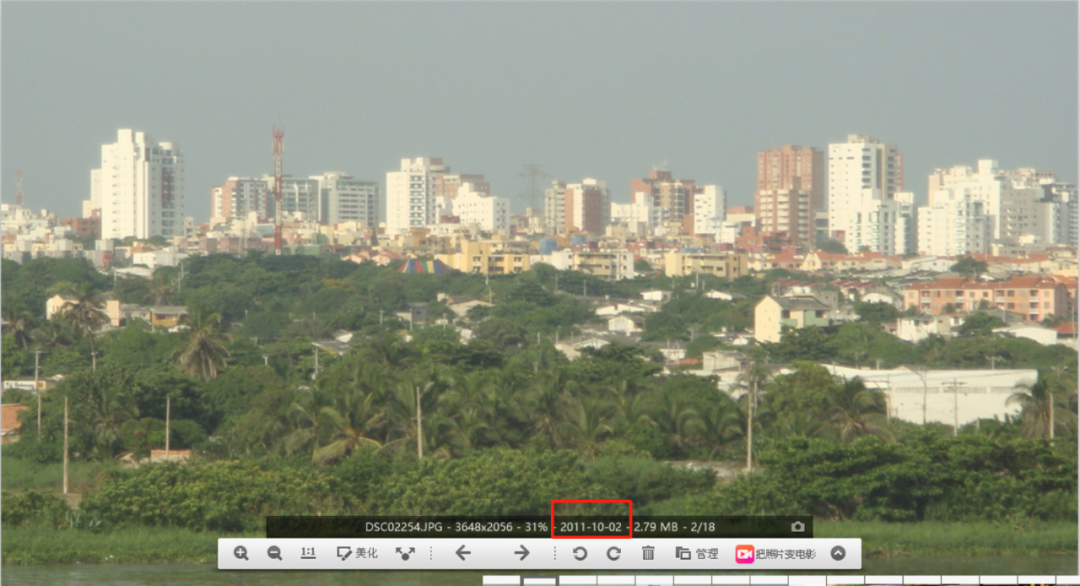Go to the previous photo
The image size is (1080, 586).
[x=463, y=553]
